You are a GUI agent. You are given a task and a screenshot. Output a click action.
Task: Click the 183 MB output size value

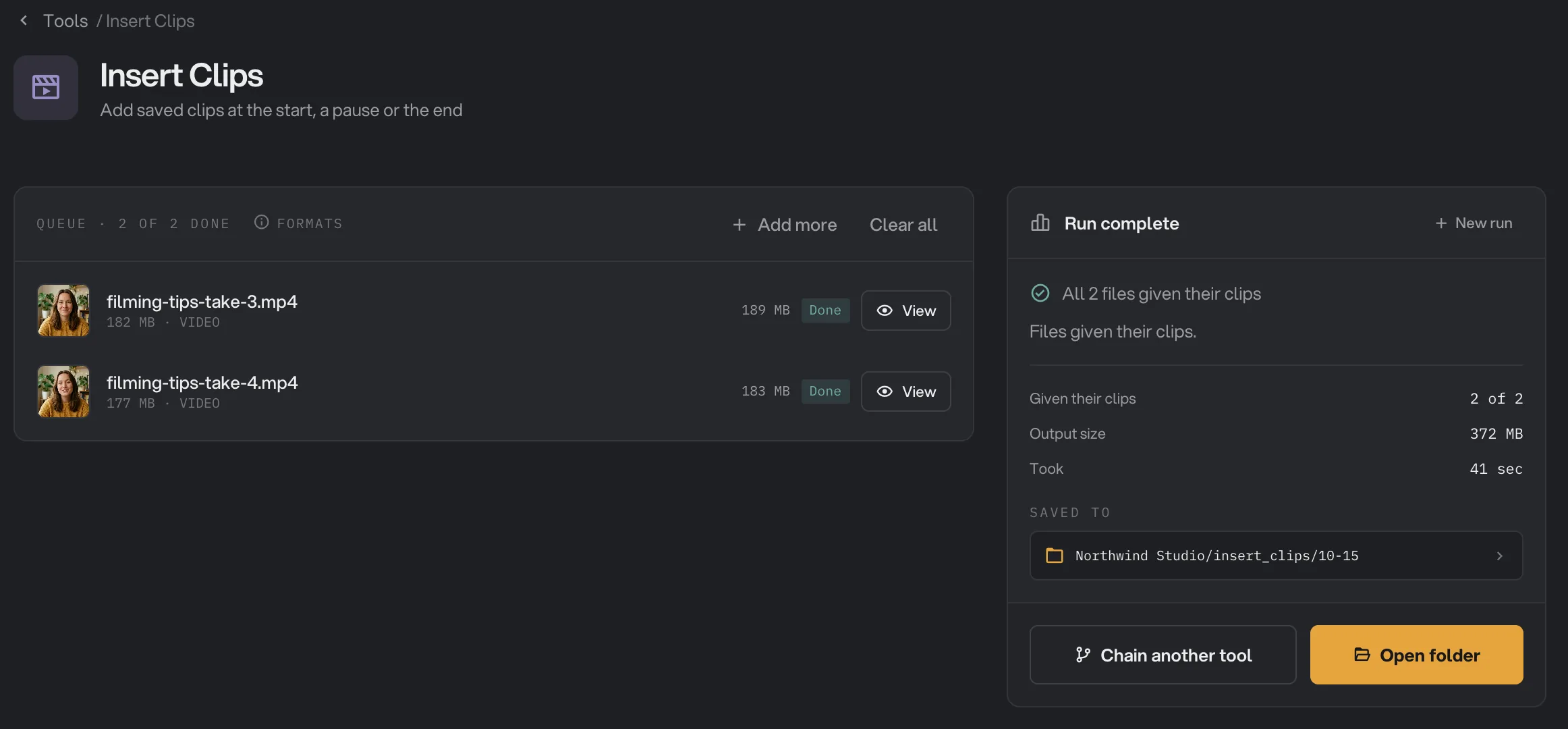[x=766, y=391]
